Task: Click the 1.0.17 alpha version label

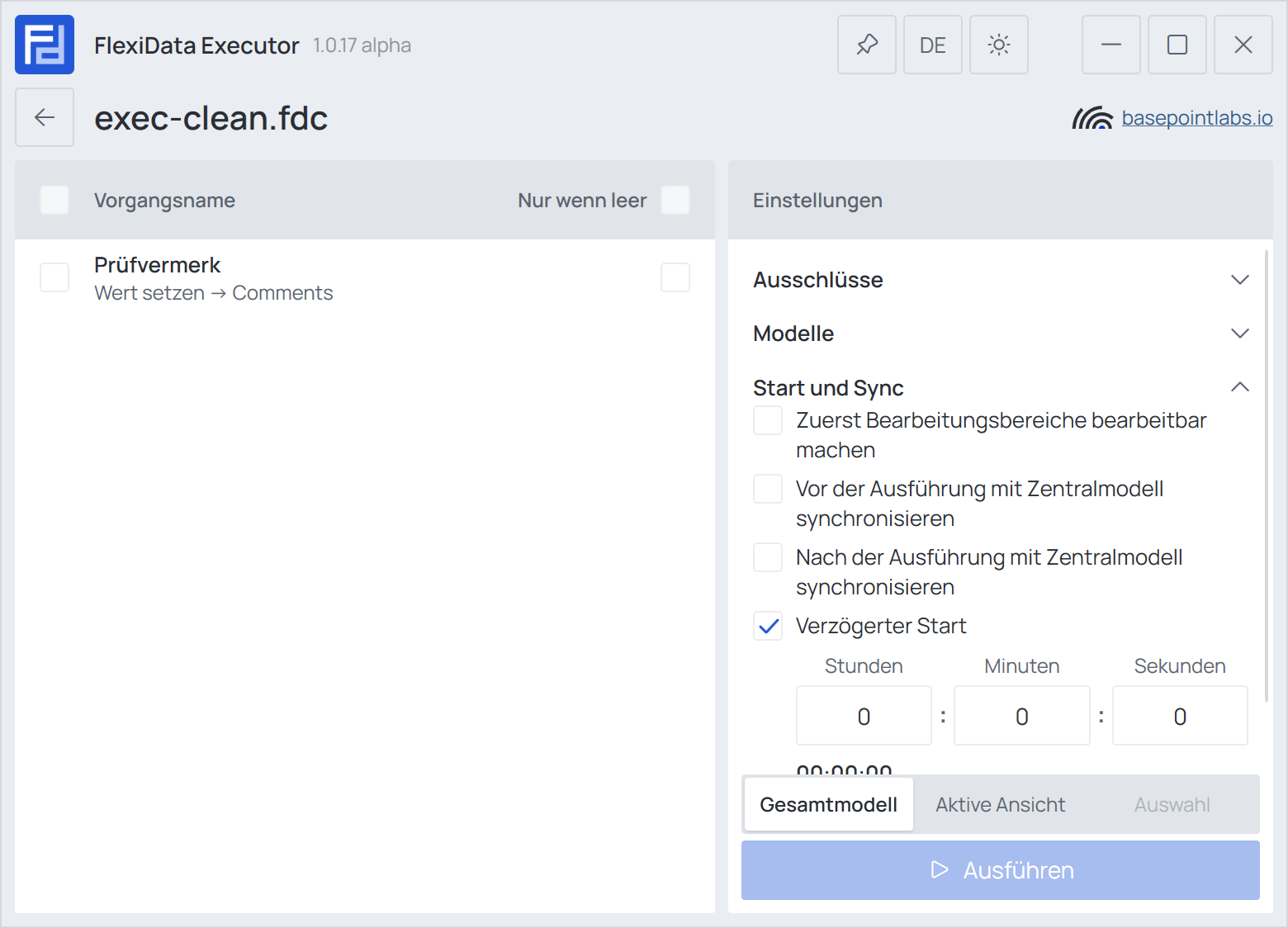Action: click(362, 45)
